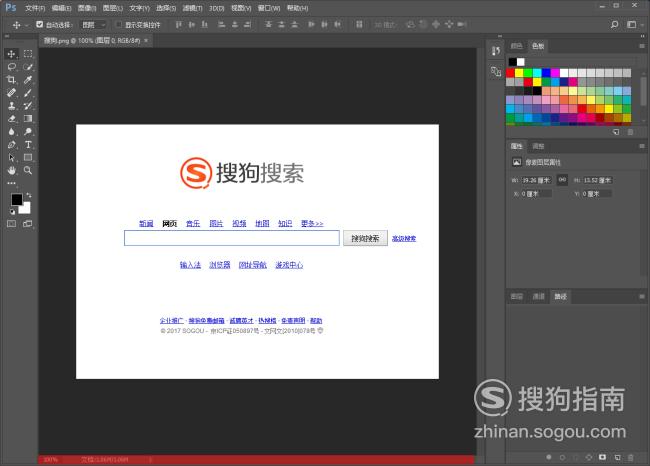
Task: Expand the toolbox with the double-arrow
Action: click(7, 36)
